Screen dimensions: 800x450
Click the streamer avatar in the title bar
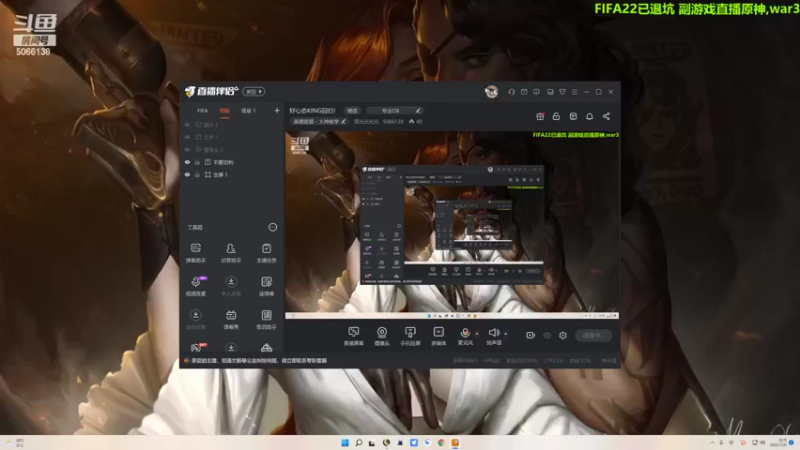pos(491,92)
